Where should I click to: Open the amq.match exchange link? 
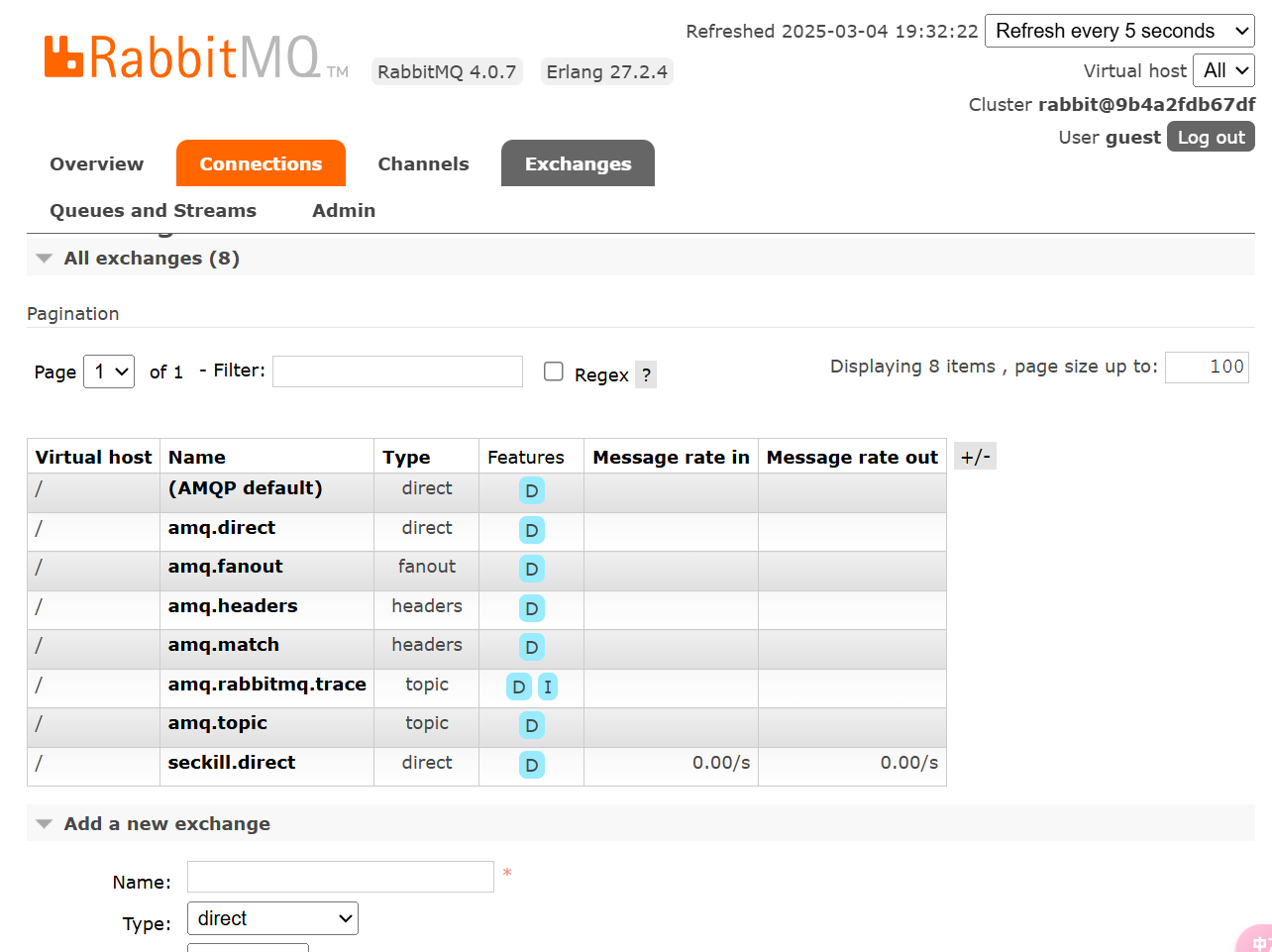click(224, 645)
